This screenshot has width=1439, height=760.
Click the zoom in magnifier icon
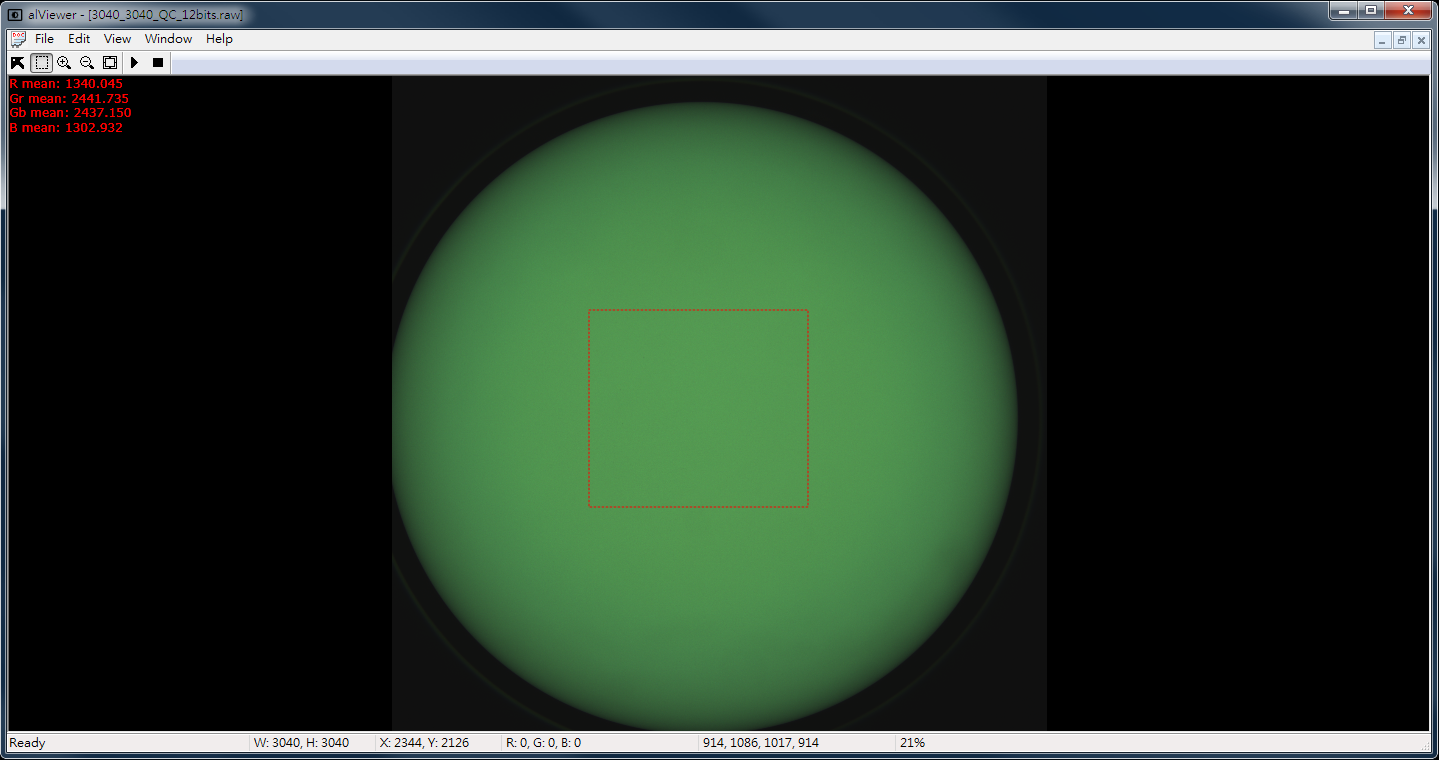pyautogui.click(x=64, y=63)
